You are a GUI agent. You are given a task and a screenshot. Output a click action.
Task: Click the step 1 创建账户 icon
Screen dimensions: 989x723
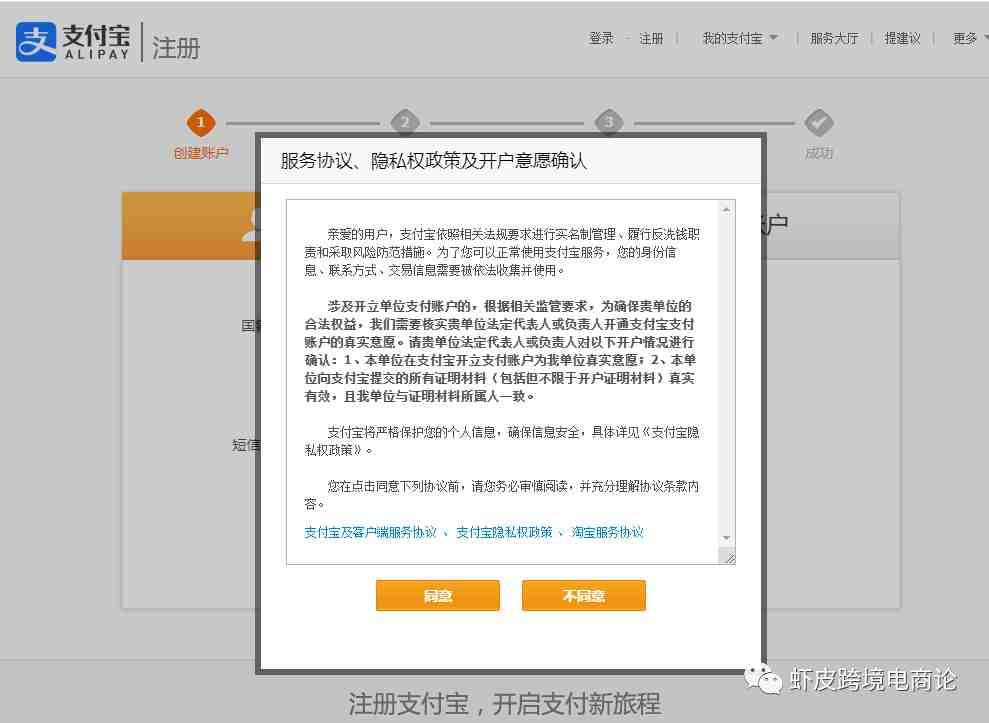[x=201, y=123]
